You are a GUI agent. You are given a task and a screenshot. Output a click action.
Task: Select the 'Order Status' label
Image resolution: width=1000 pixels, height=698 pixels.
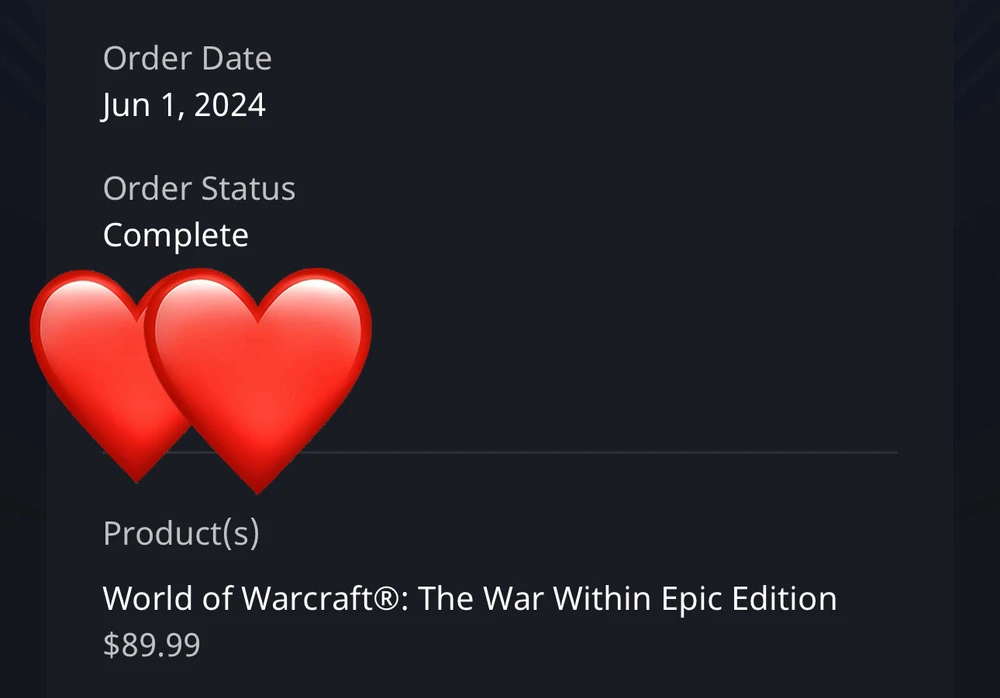(199, 189)
